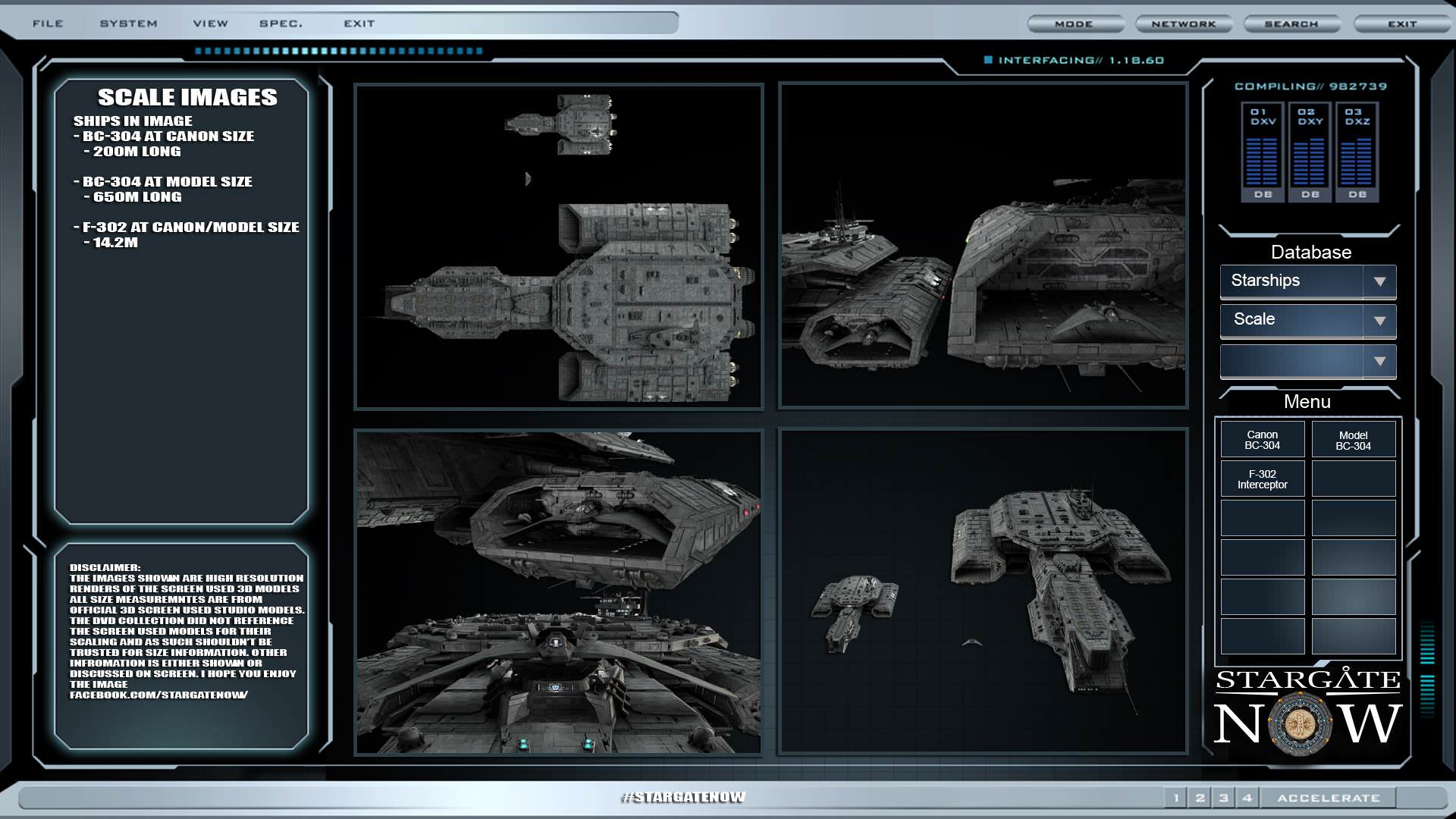Image resolution: width=1456 pixels, height=819 pixels.
Task: Click the small canon-size BC-304 ship in top-left image
Action: pos(560,124)
